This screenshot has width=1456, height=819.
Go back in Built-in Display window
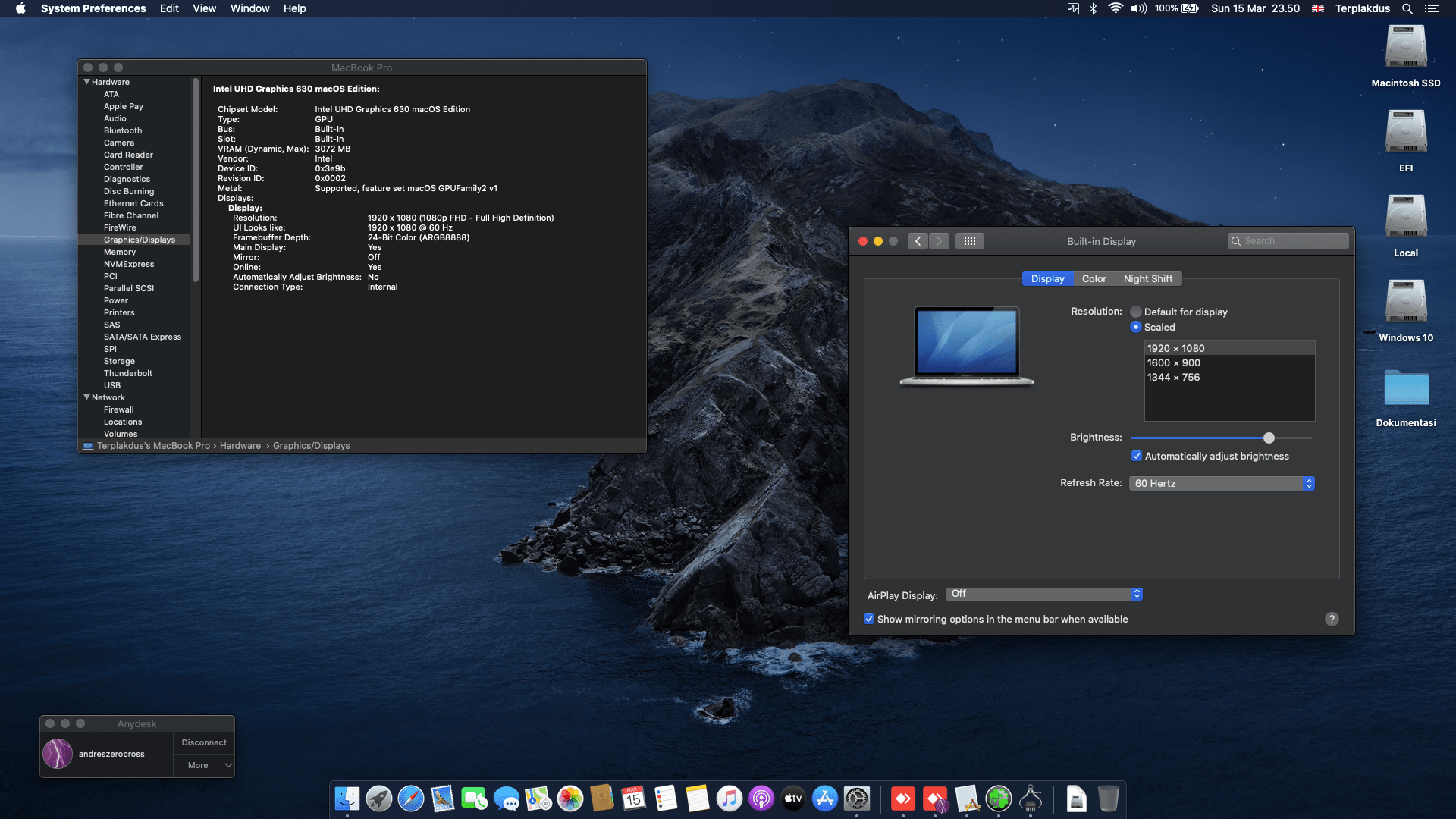tap(918, 241)
